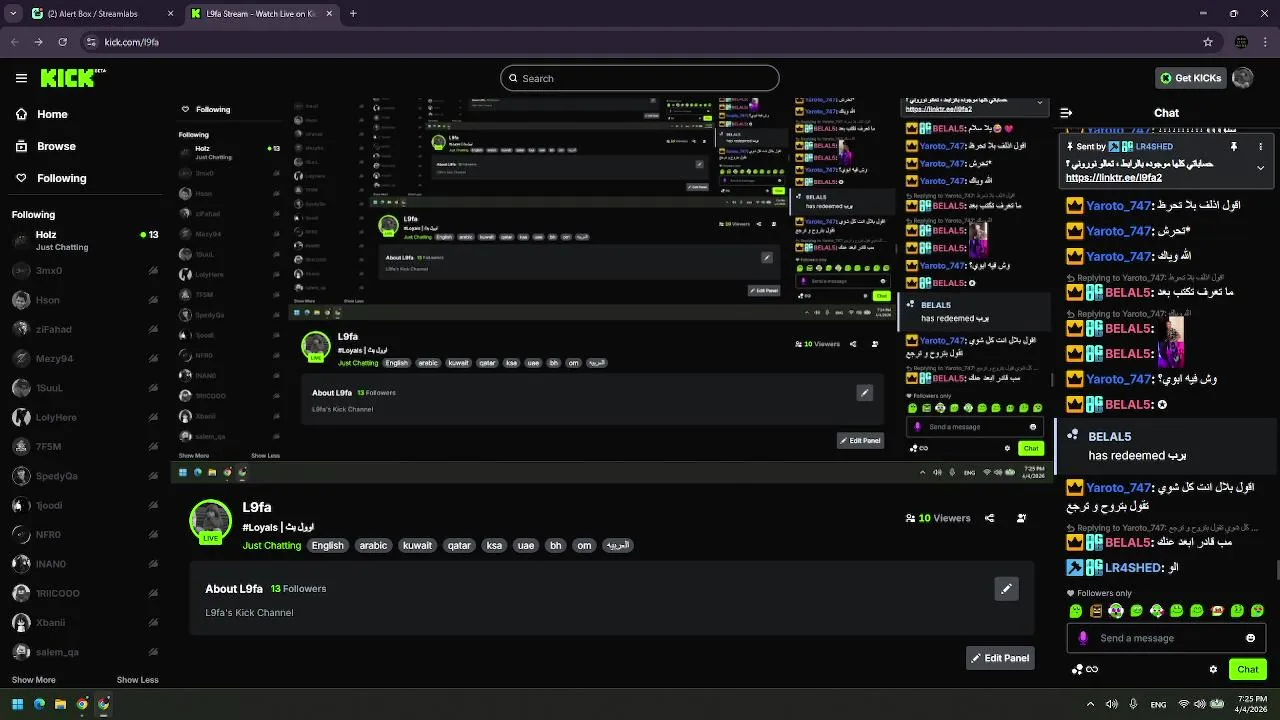Click the channel points icon below chat
The image size is (1280, 720).
(1084, 669)
